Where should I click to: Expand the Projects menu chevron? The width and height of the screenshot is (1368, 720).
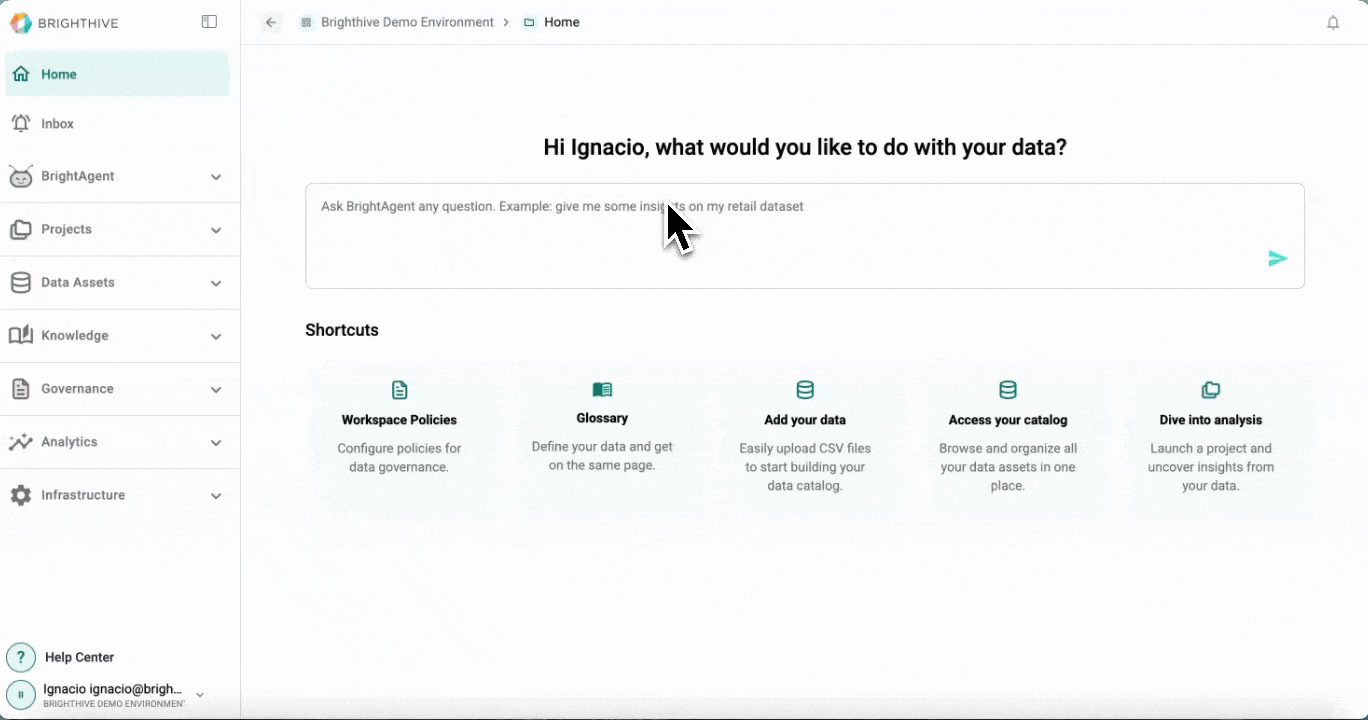click(x=216, y=230)
